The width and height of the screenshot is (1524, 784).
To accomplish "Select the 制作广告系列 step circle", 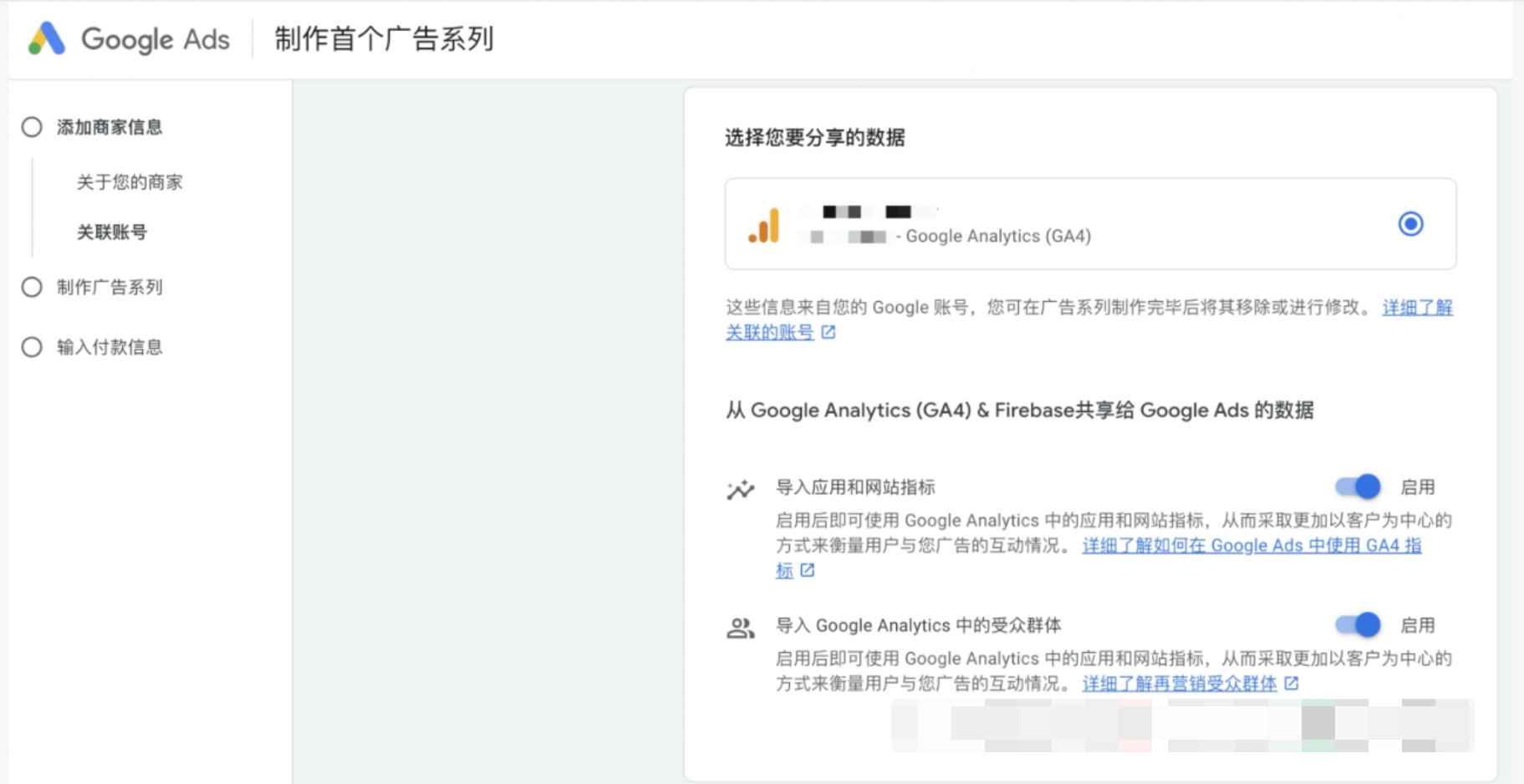I will [32, 288].
